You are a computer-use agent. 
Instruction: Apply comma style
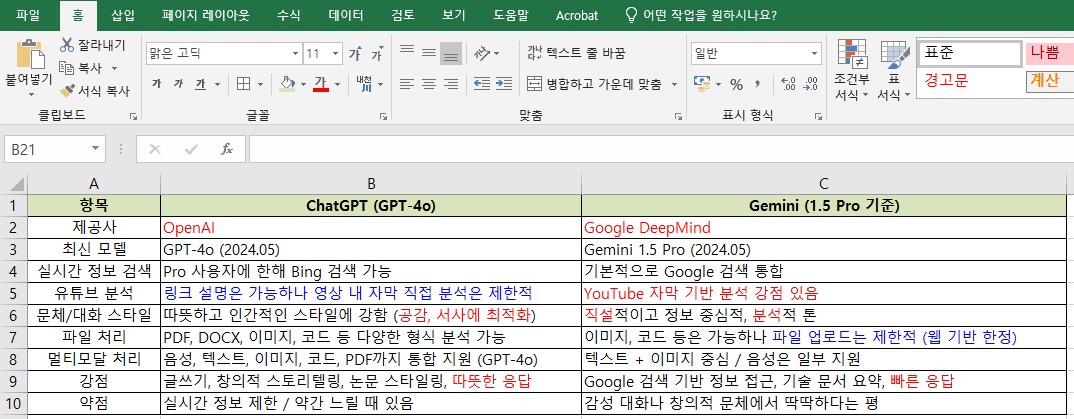pyautogui.click(x=758, y=84)
